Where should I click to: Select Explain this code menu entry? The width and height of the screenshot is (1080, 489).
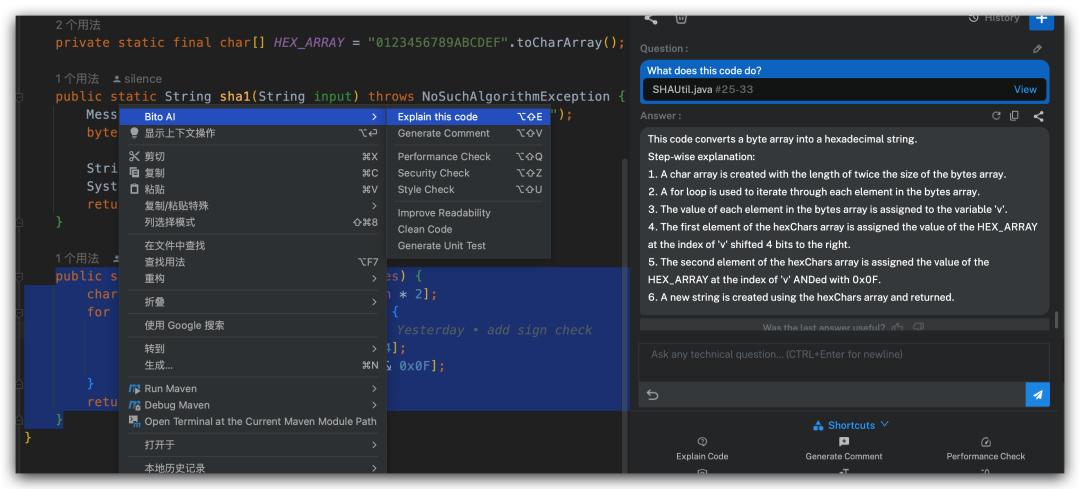pos(438,117)
